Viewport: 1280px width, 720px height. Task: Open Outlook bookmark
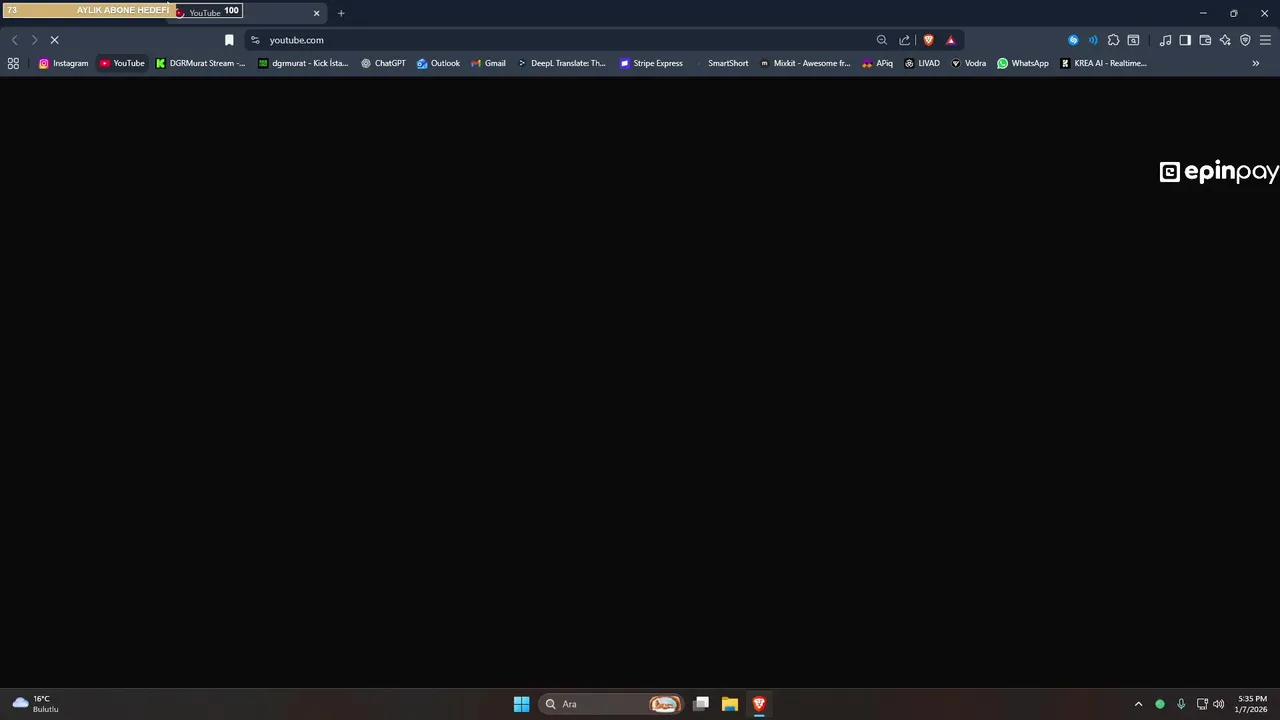click(438, 63)
